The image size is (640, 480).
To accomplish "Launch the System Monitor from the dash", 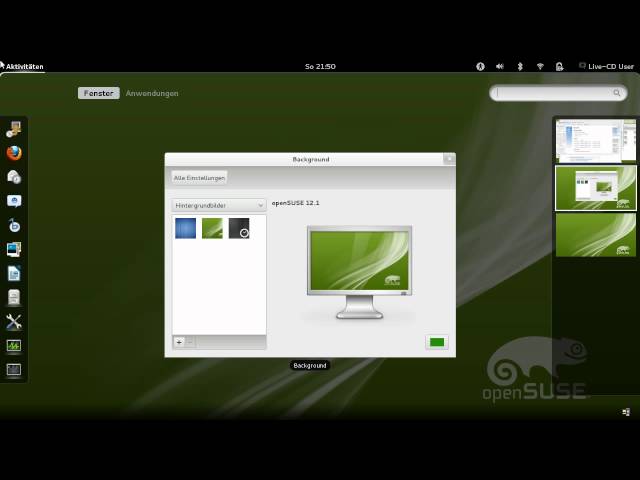I will coord(14,346).
